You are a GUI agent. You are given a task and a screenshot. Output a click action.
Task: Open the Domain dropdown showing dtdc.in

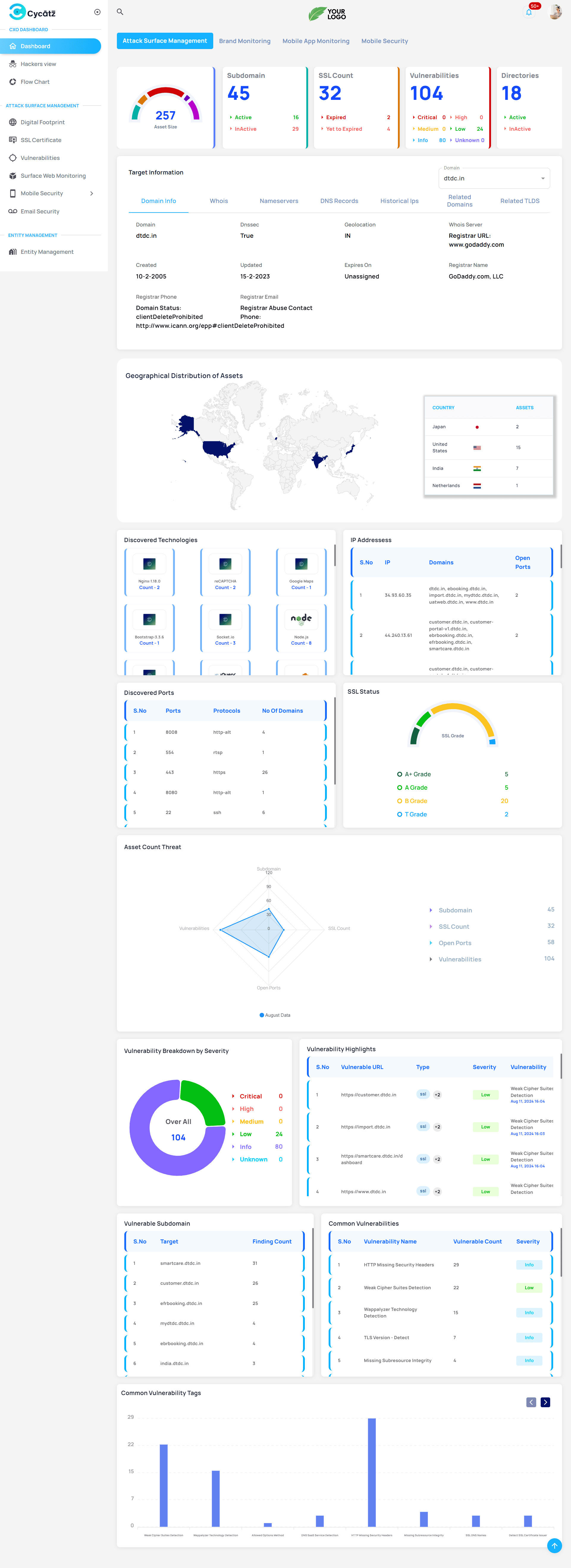pyautogui.click(x=494, y=178)
